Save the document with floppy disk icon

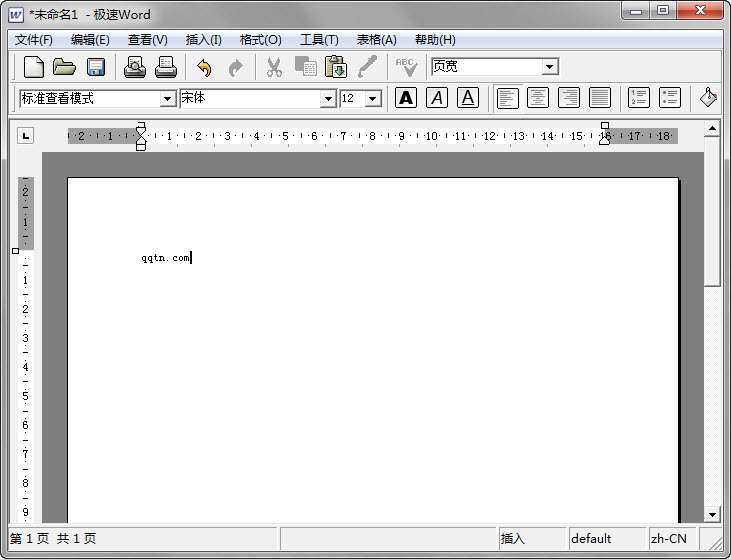point(96,67)
